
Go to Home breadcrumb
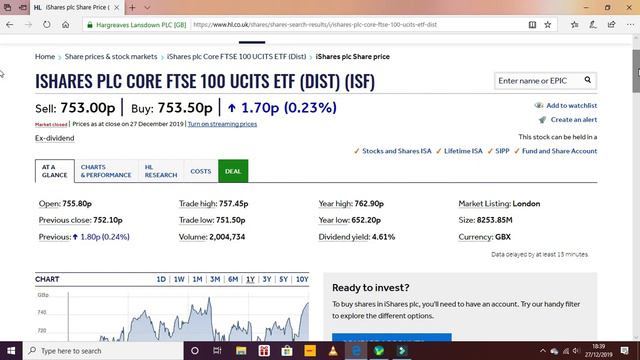click(x=45, y=57)
